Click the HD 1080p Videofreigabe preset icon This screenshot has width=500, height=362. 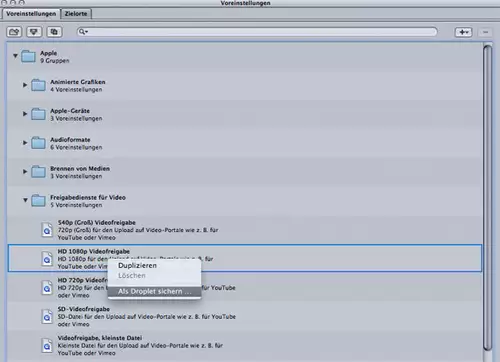pos(47,259)
